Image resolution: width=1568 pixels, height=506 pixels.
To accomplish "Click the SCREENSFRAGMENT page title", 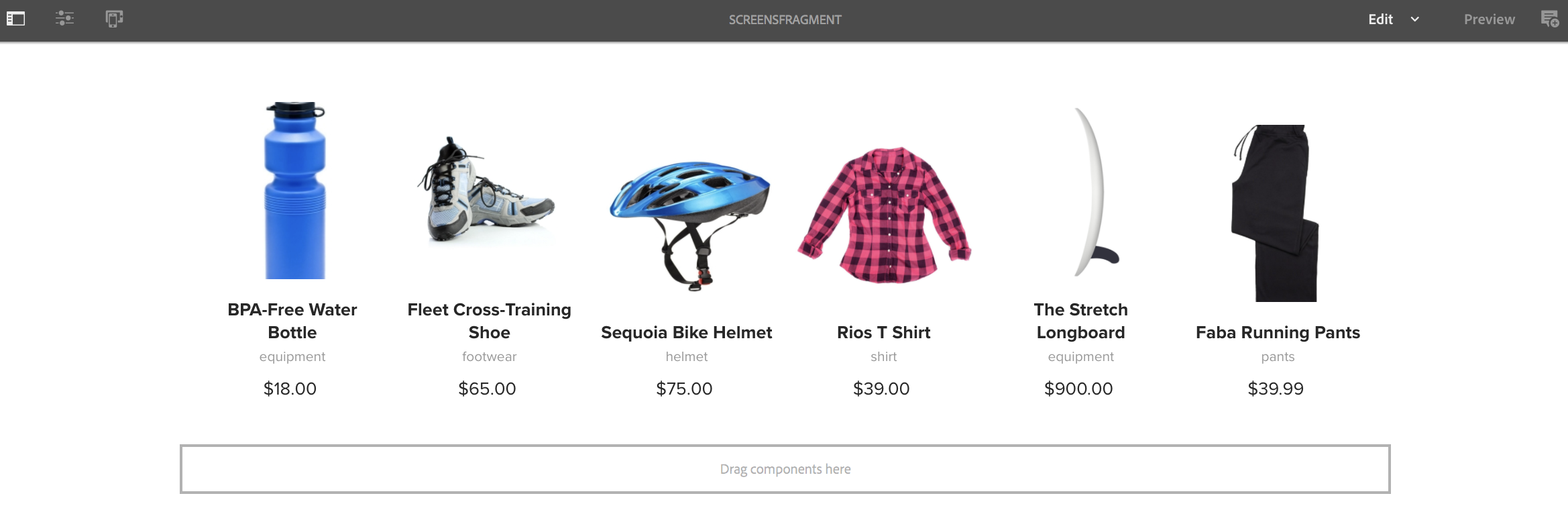I will click(x=785, y=20).
